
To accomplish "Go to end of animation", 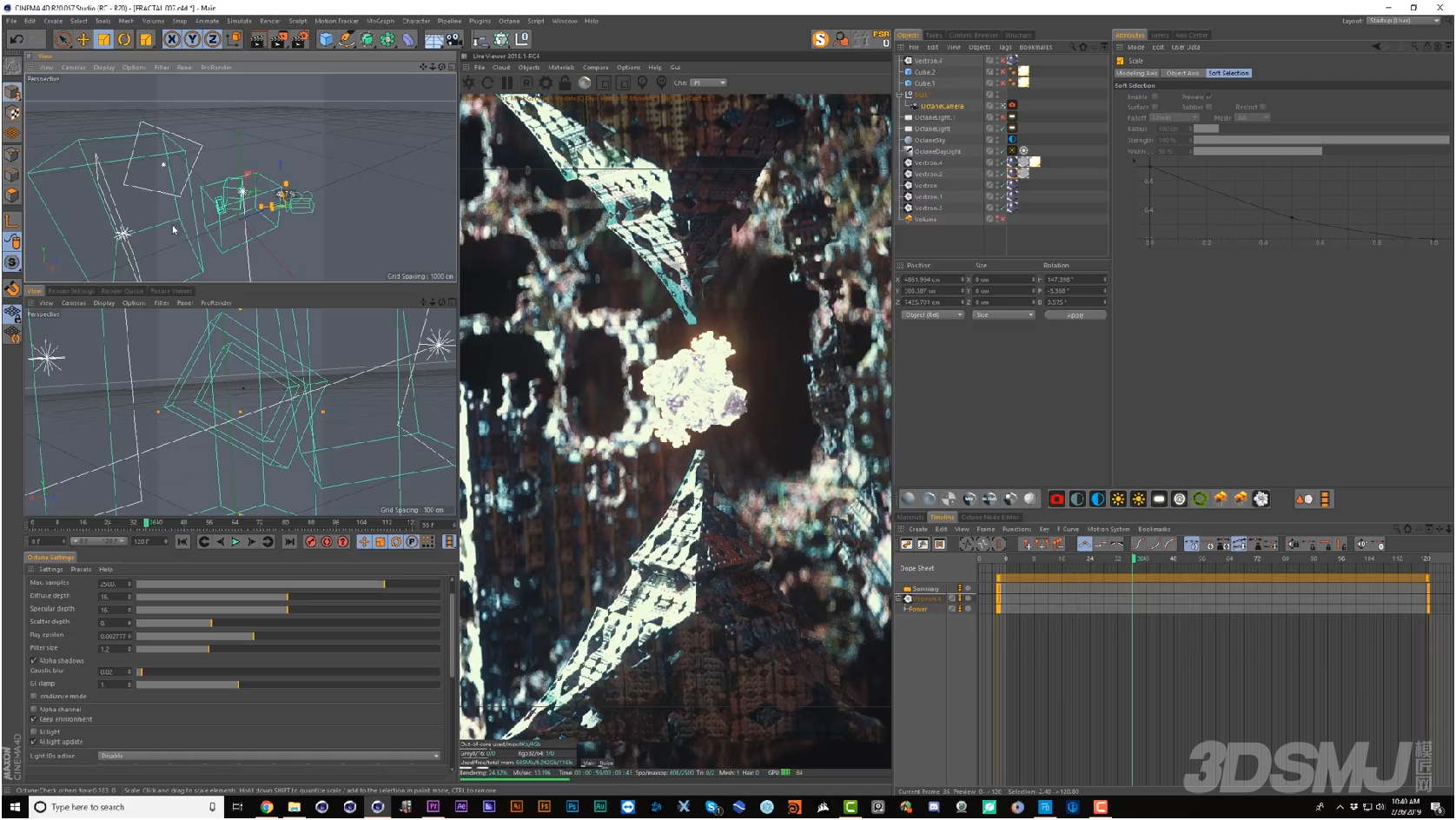I will point(289,542).
